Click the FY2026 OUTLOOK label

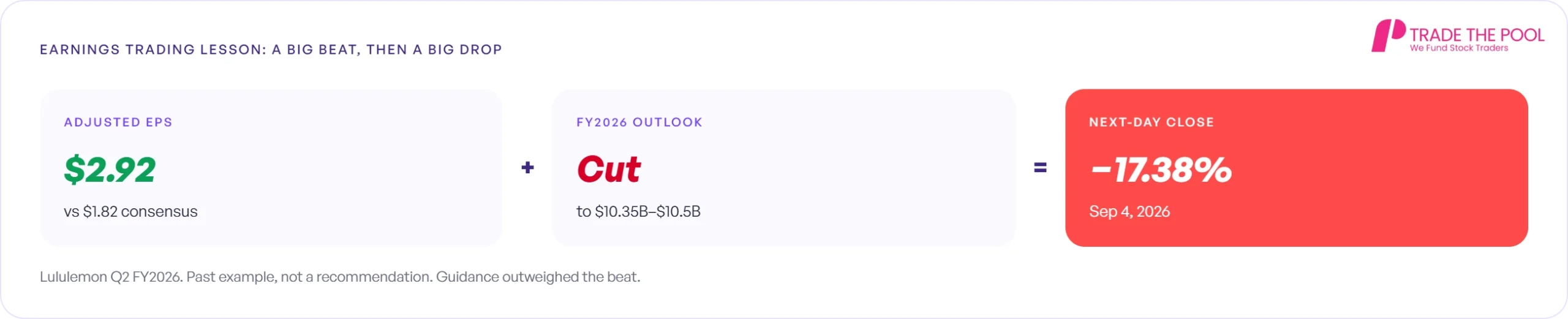click(639, 122)
